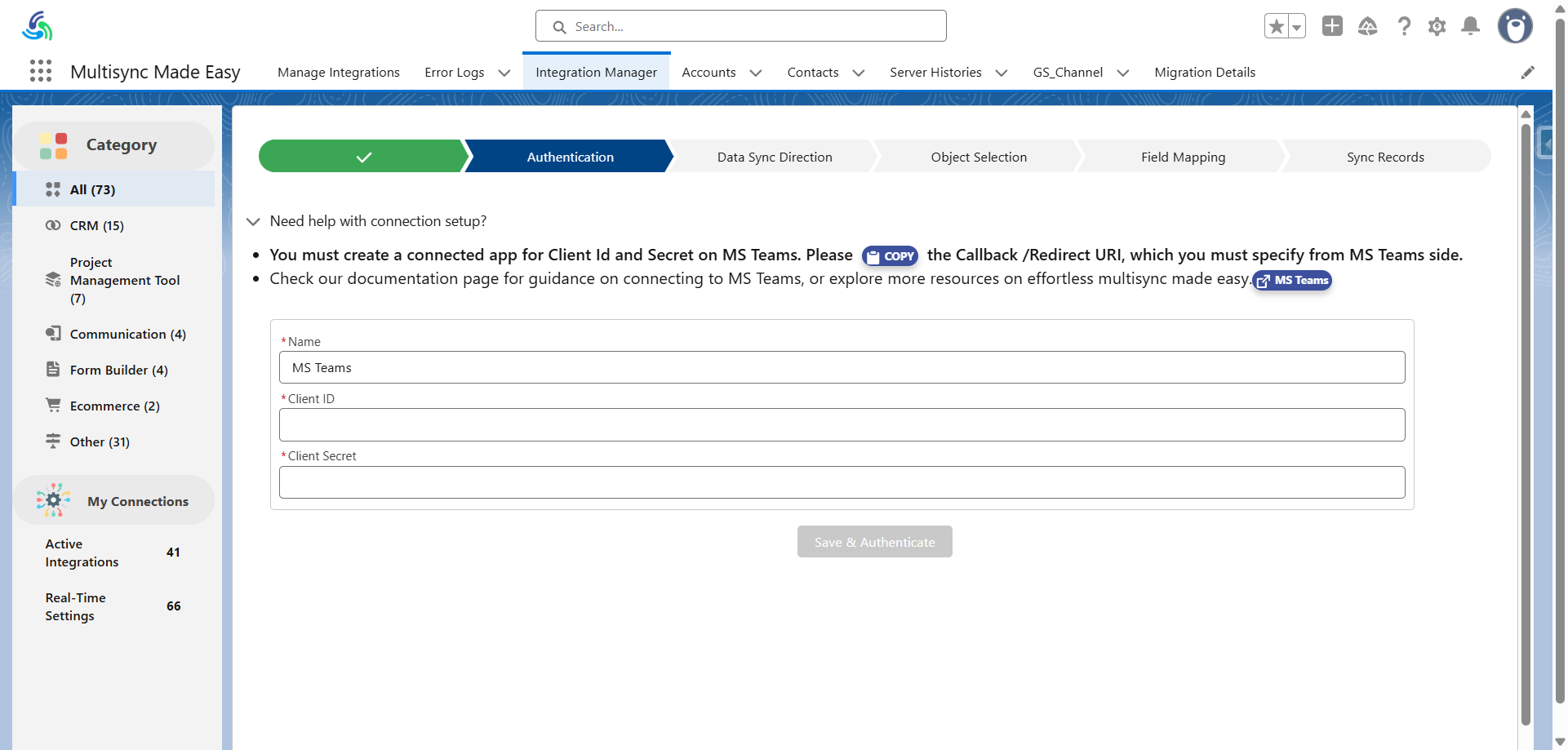Image resolution: width=1568 pixels, height=750 pixels.
Task: Click the favorites star icon
Action: [1276, 26]
